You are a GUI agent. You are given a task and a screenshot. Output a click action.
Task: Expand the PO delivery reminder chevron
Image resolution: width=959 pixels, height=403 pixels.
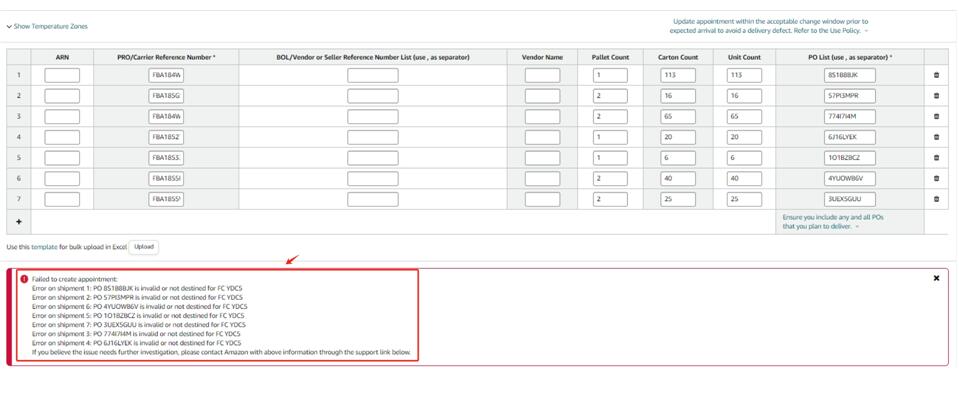857,227
